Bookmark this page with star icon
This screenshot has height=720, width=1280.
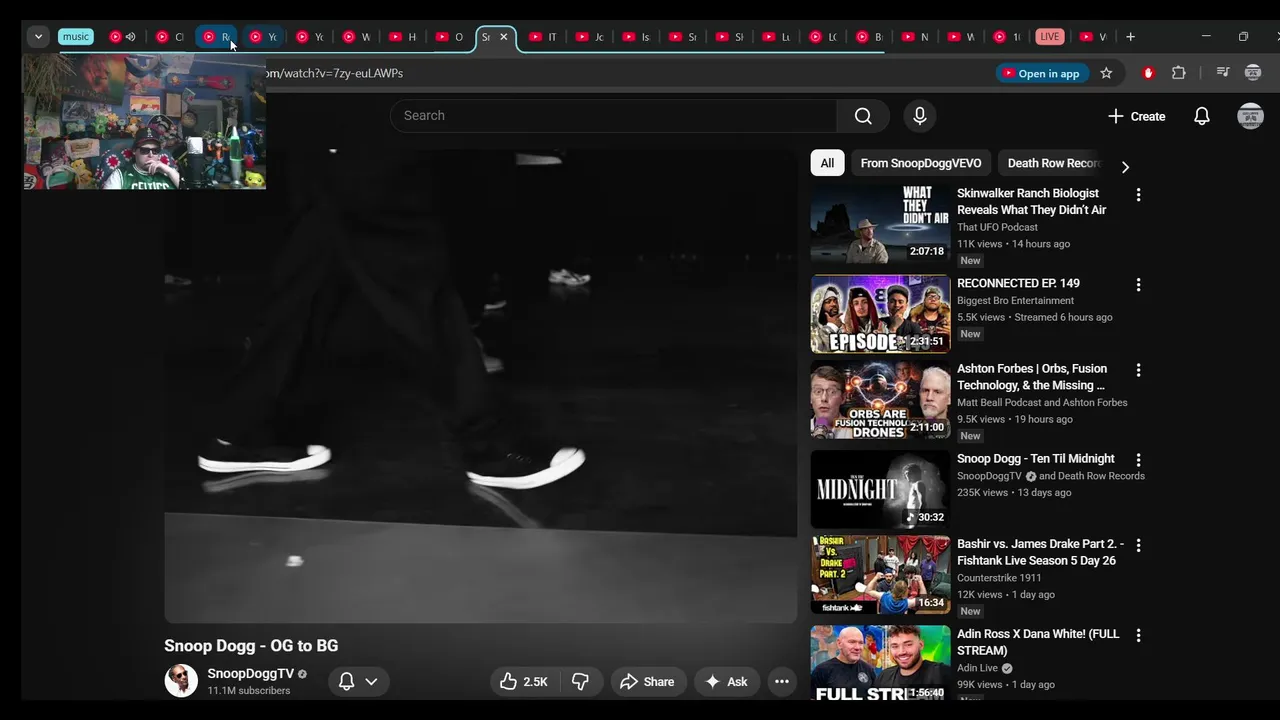pos(1106,73)
